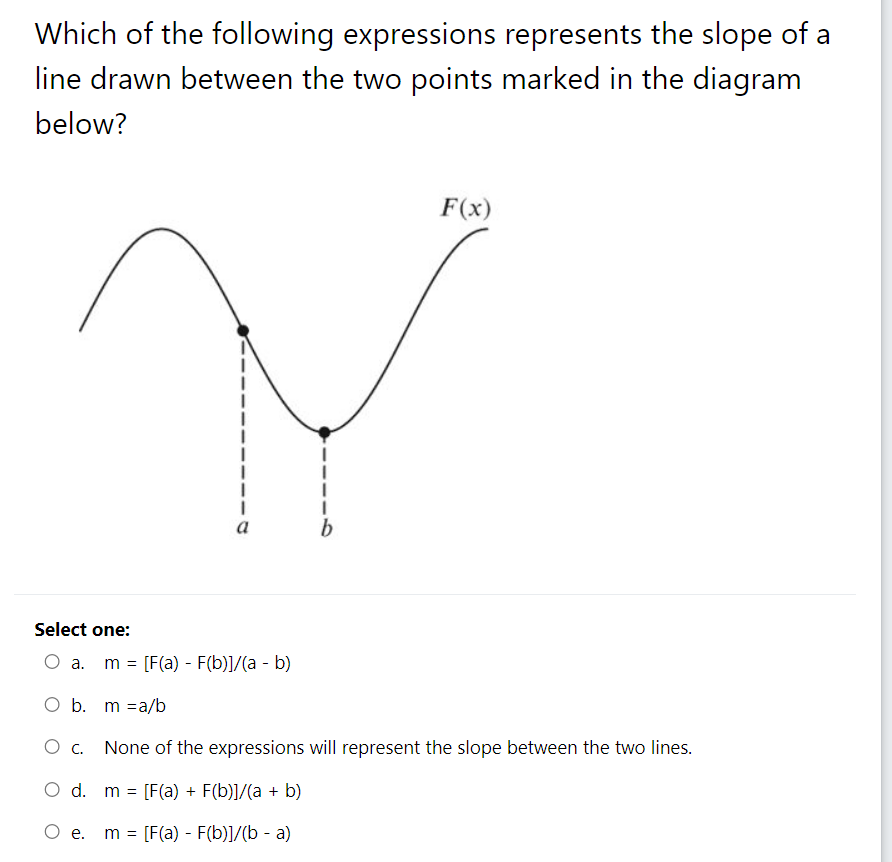
Task: Select answer option a radio button
Action: tap(51, 662)
